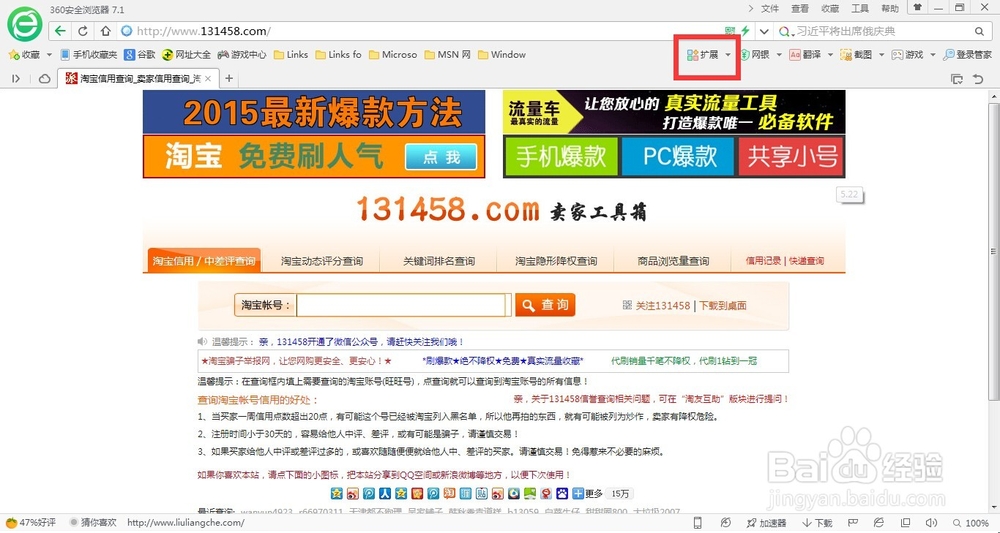The width and height of the screenshot is (1000, 533).
Task: Click the 更多 share plus icon
Action: tap(577, 493)
